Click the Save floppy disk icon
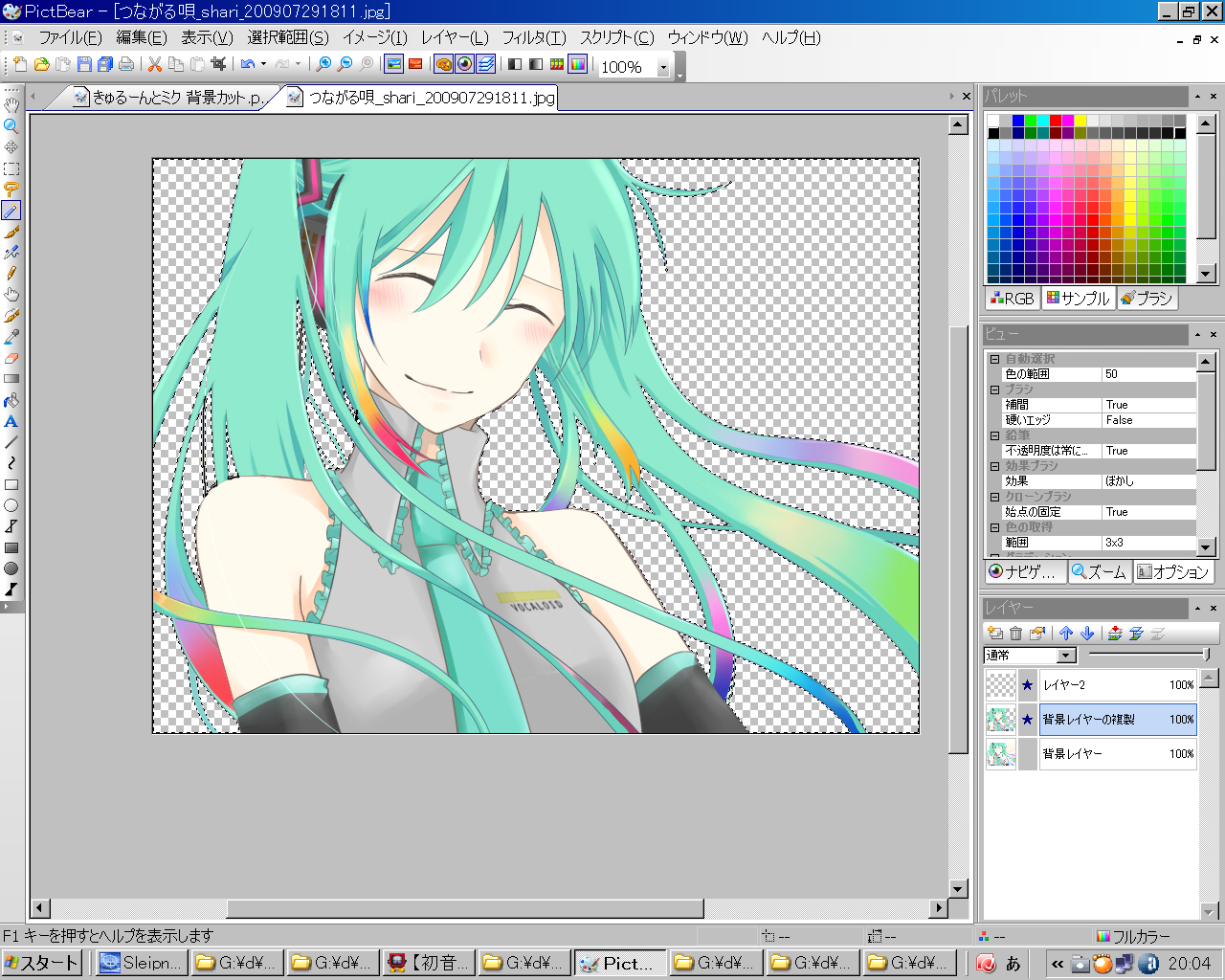 click(x=84, y=65)
